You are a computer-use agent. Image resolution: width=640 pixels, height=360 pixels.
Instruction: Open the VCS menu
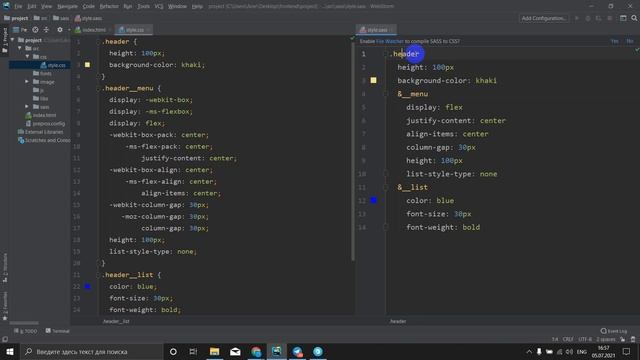(159, 6)
